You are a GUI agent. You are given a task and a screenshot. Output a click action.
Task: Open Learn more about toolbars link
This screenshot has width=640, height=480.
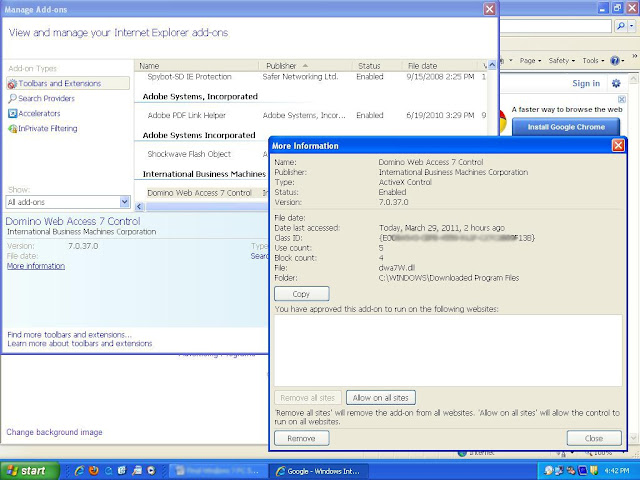tap(80, 344)
